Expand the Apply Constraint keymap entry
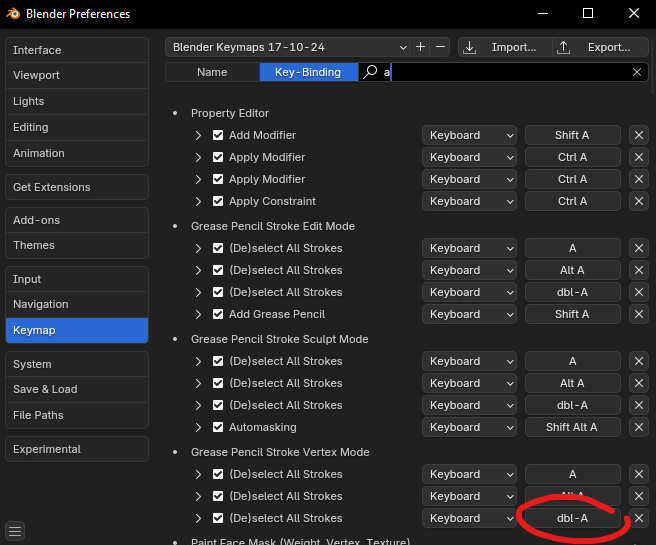Viewport: 656px width, 545px height. click(x=198, y=201)
